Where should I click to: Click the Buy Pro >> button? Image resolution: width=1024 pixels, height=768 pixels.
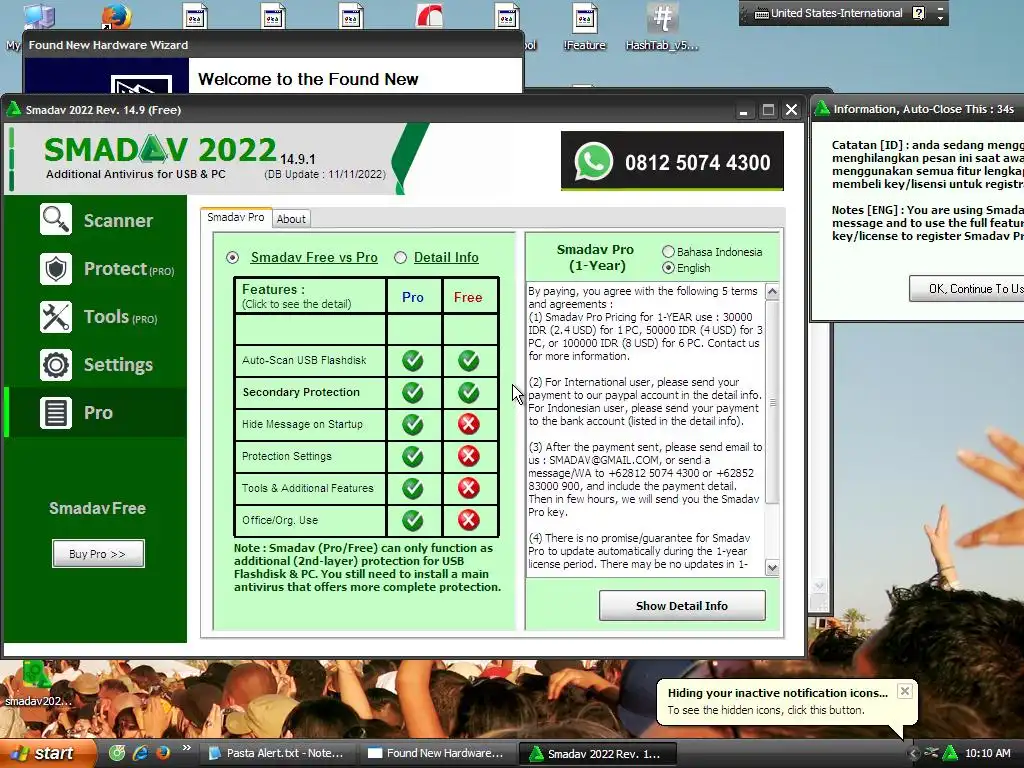(x=98, y=554)
